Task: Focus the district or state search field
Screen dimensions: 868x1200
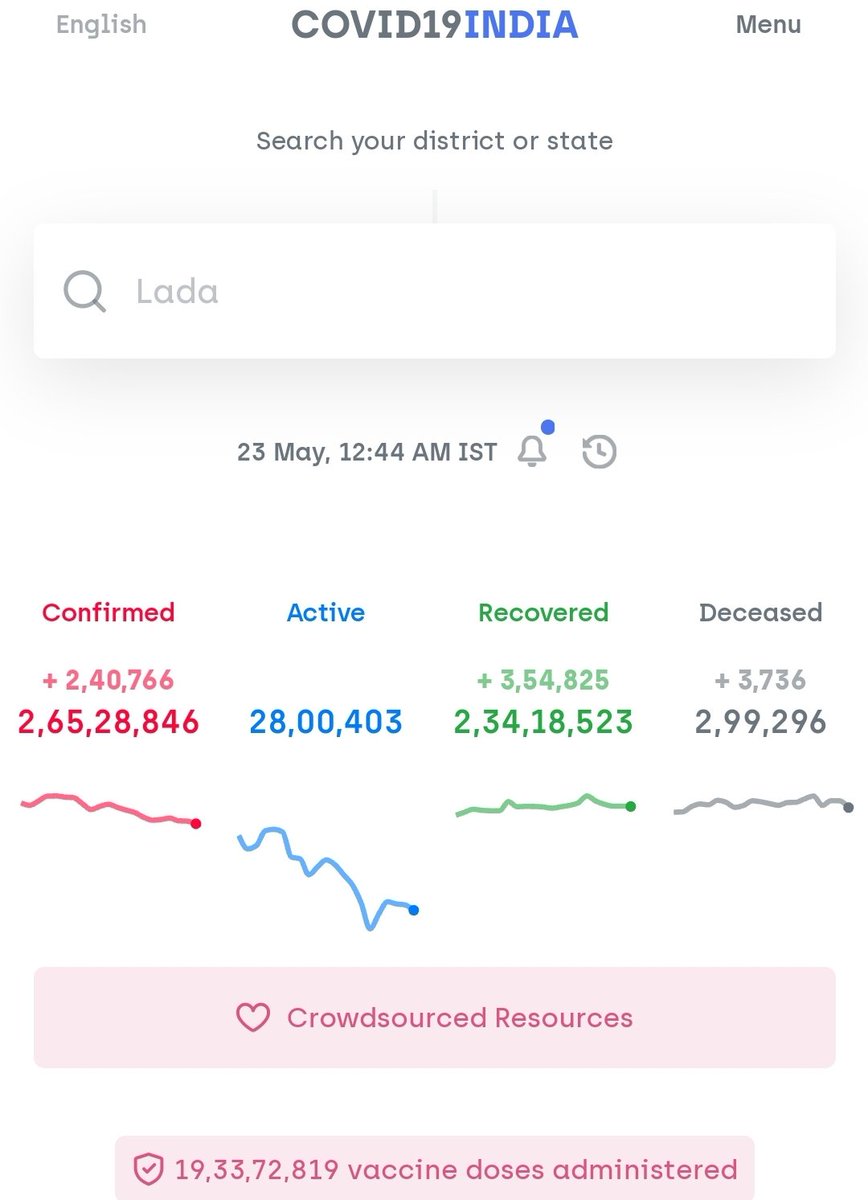Action: (435, 291)
